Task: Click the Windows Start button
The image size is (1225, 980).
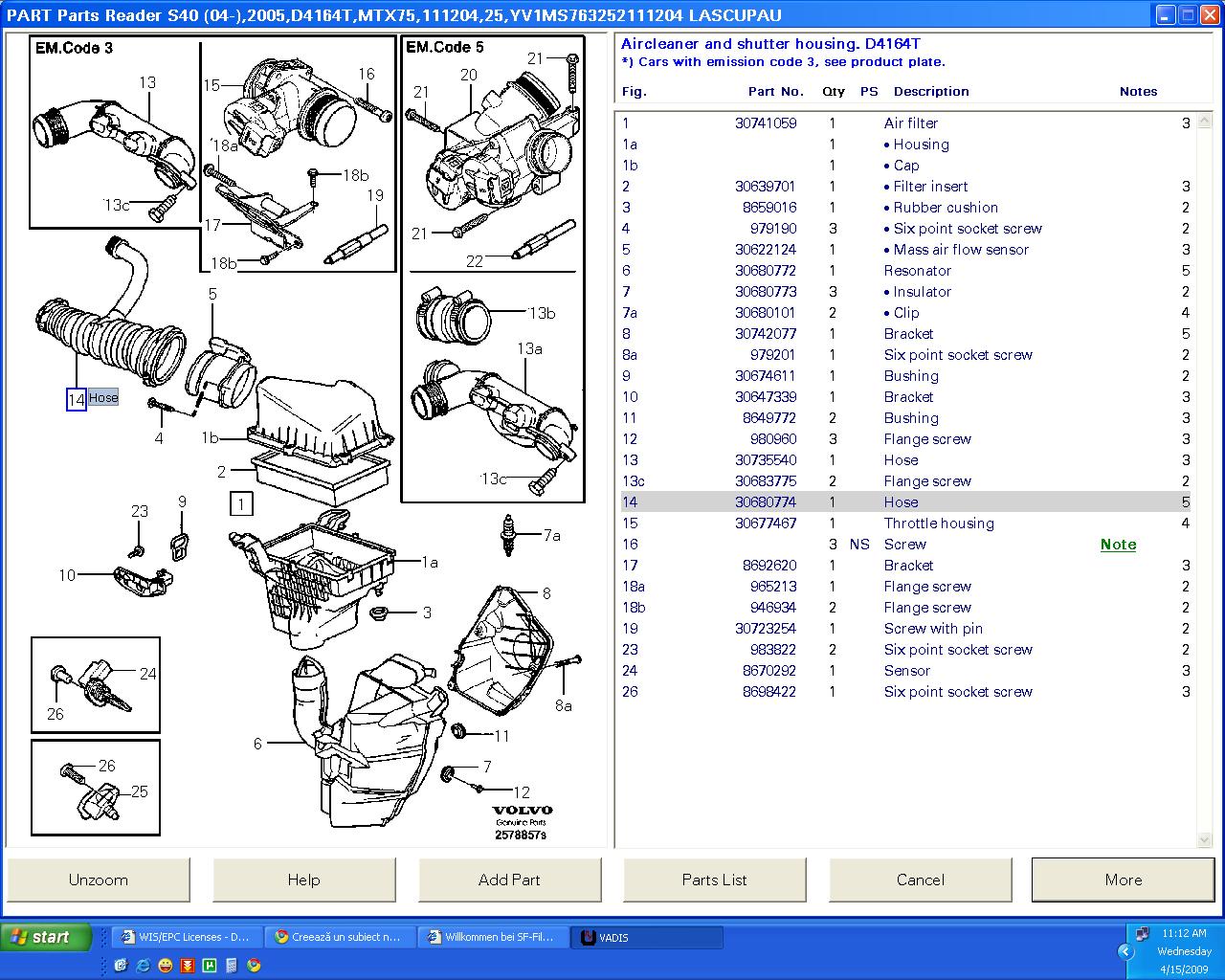Action: coord(46,937)
